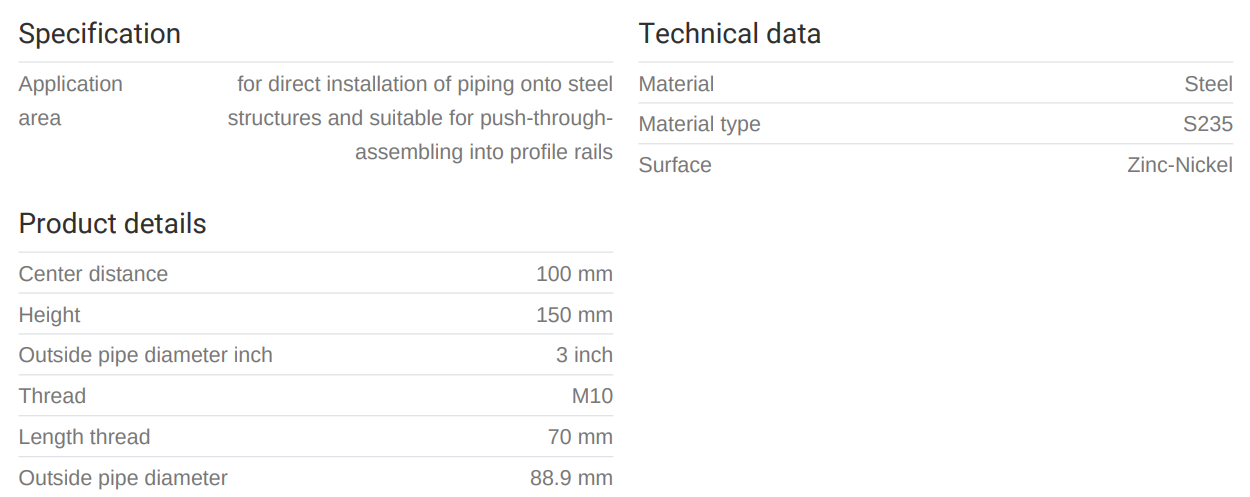Click the Product details heading

coord(112,224)
